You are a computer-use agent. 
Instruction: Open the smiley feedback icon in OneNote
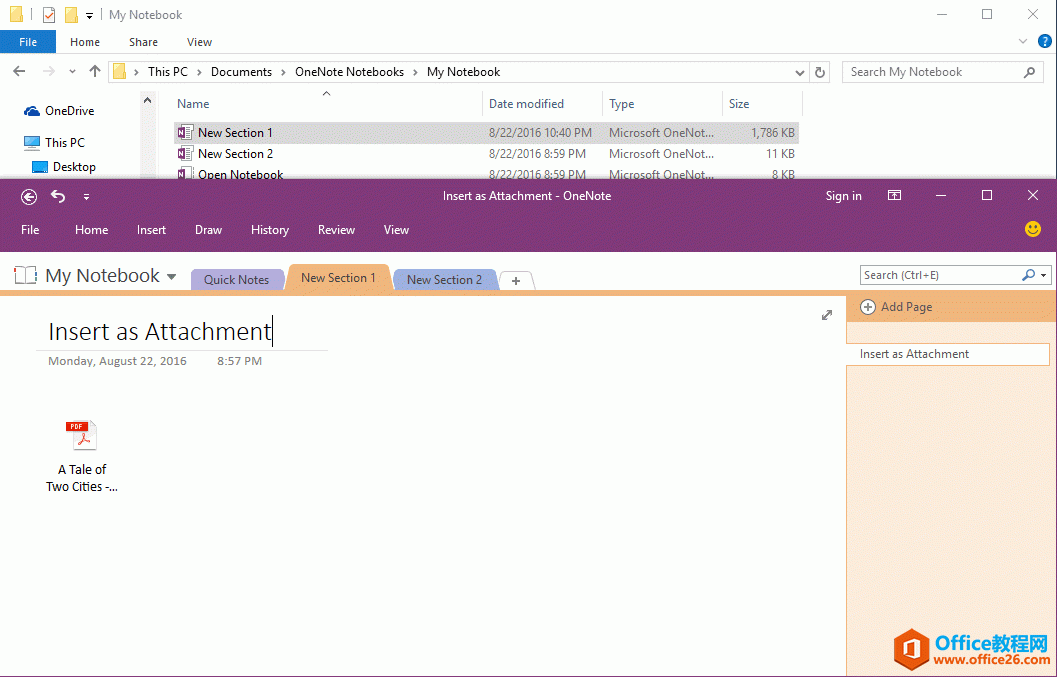coord(1032,229)
